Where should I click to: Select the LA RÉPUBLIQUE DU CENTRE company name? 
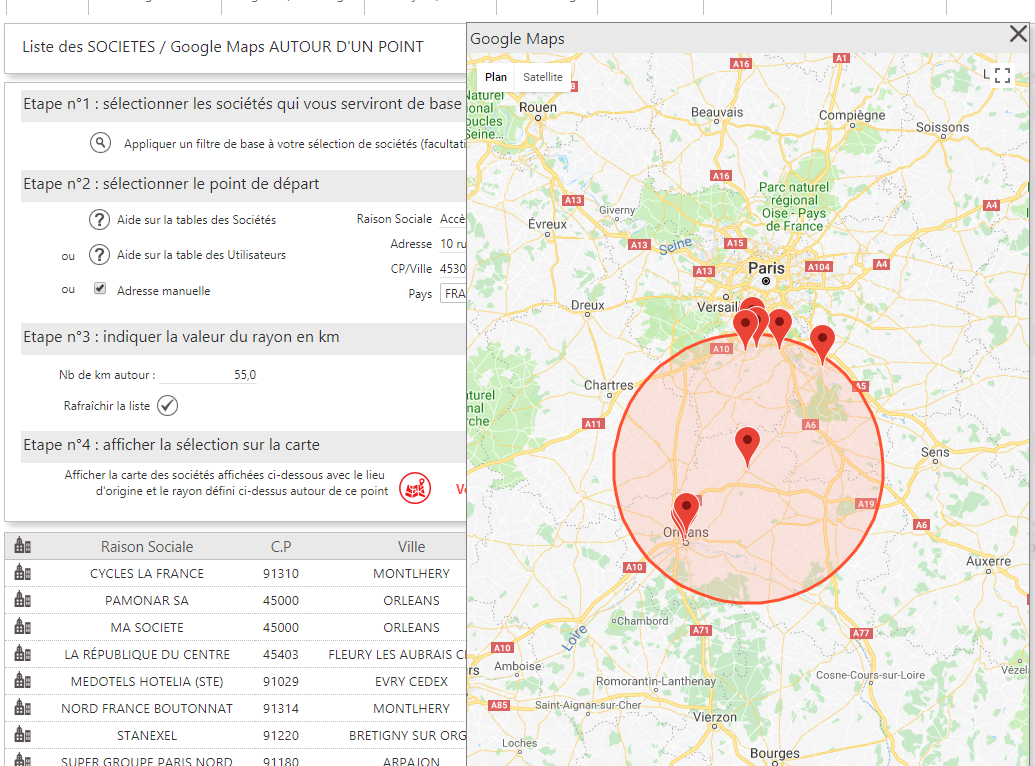[147, 655]
